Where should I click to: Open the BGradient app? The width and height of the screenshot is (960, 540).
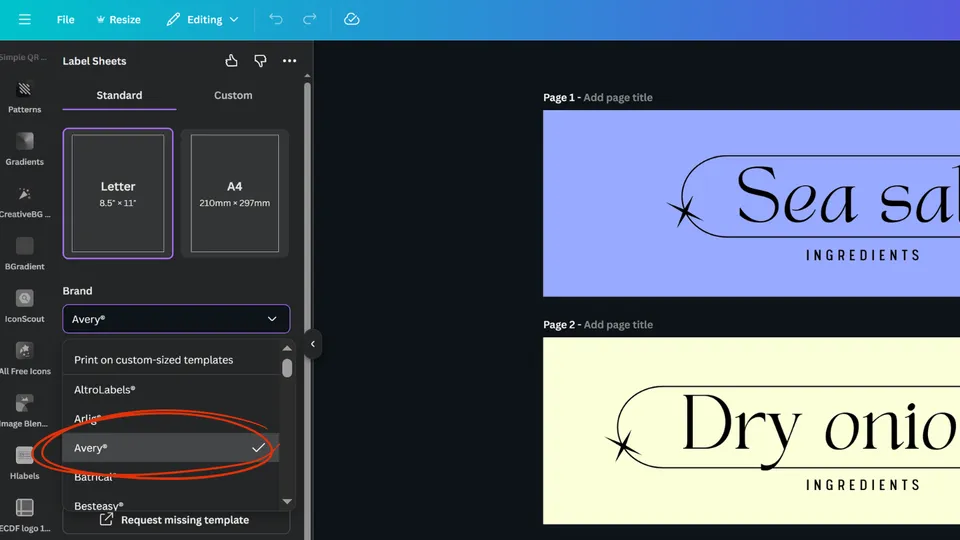24,254
